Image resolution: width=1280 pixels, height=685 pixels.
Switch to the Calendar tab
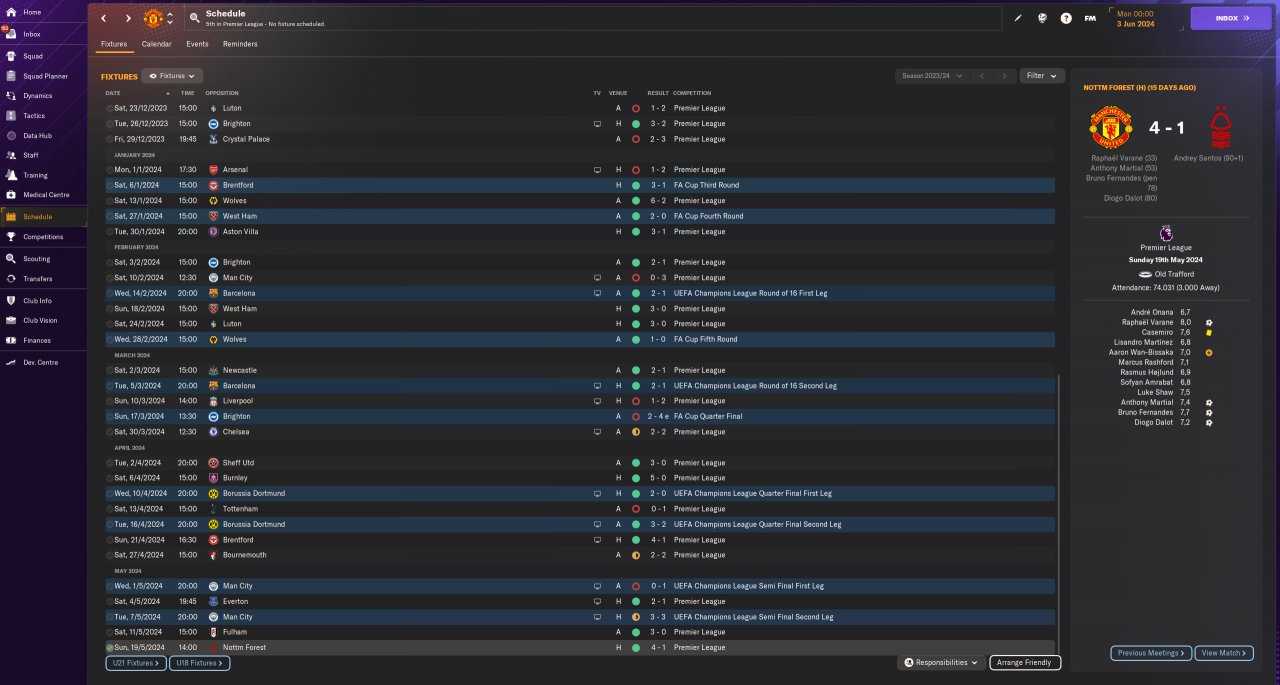156,44
